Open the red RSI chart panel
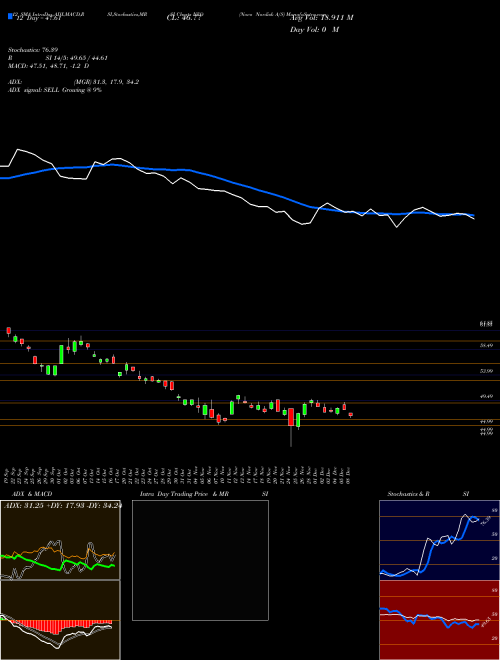 (439, 620)
